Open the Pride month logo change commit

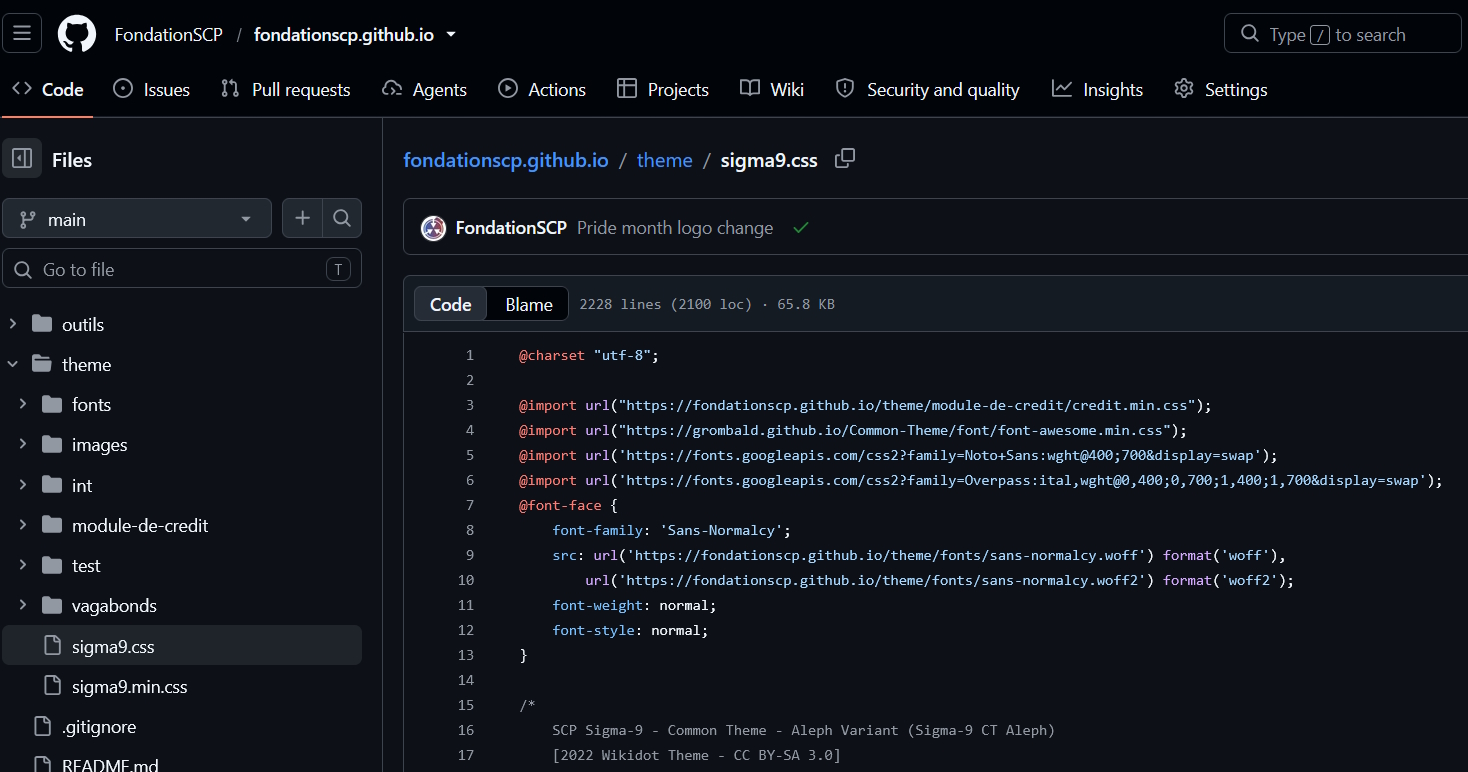pyautogui.click(x=675, y=228)
